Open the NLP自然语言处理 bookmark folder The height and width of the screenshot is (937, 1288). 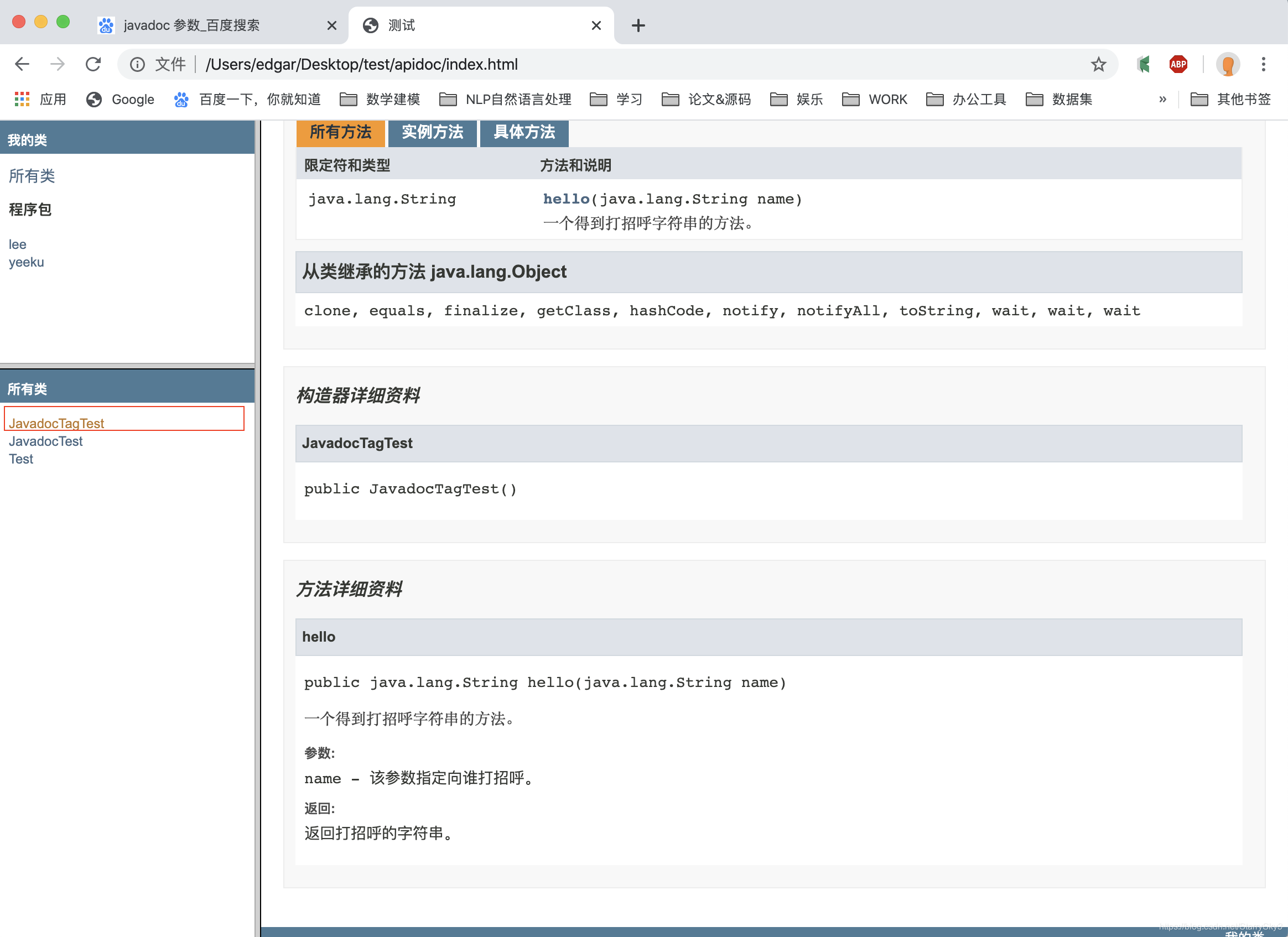pos(506,100)
